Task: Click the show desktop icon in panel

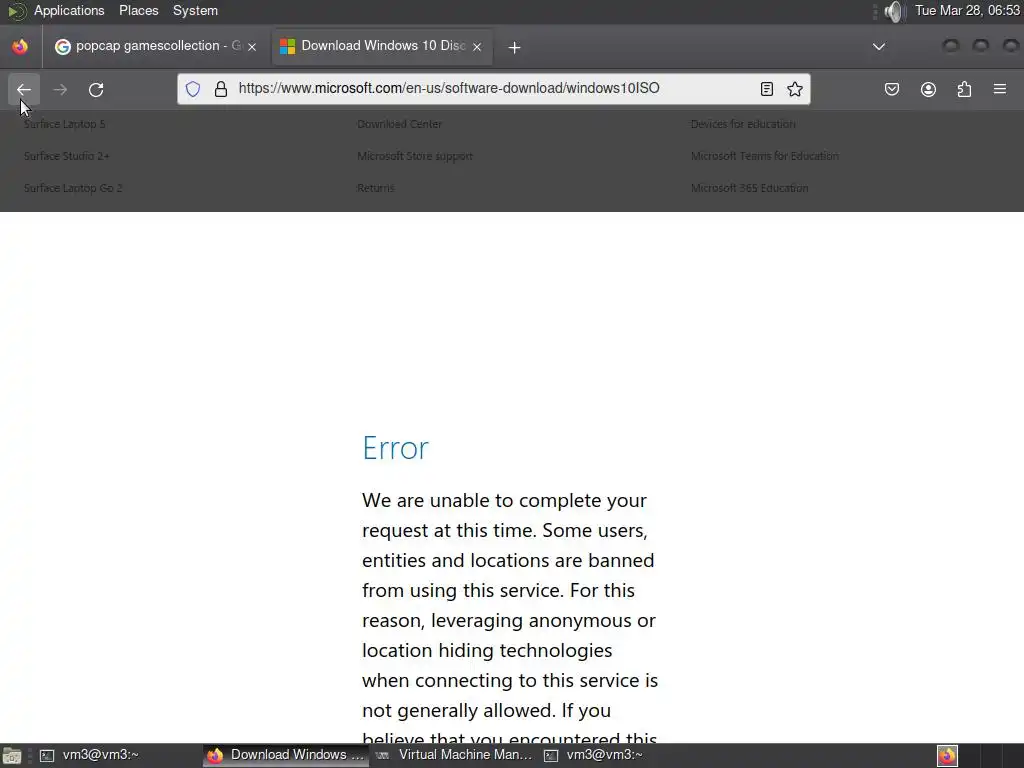Action: pos(12,756)
